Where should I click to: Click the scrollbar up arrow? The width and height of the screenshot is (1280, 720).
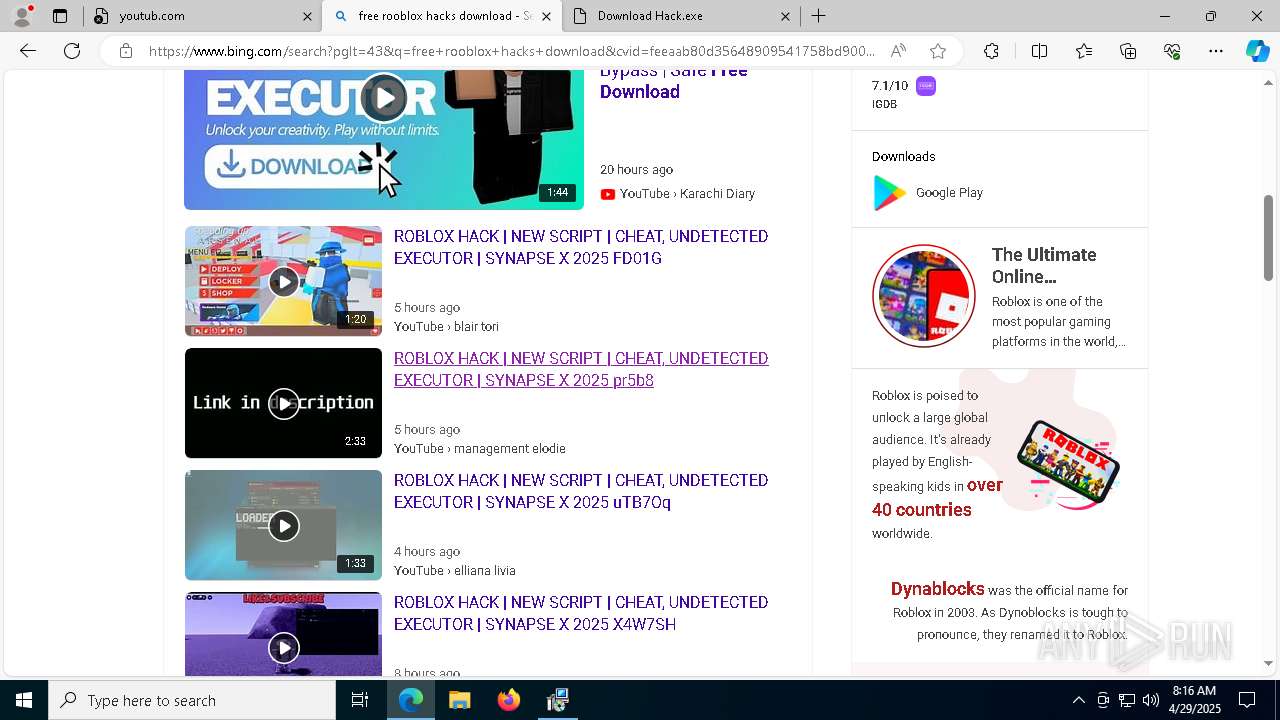click(1268, 83)
